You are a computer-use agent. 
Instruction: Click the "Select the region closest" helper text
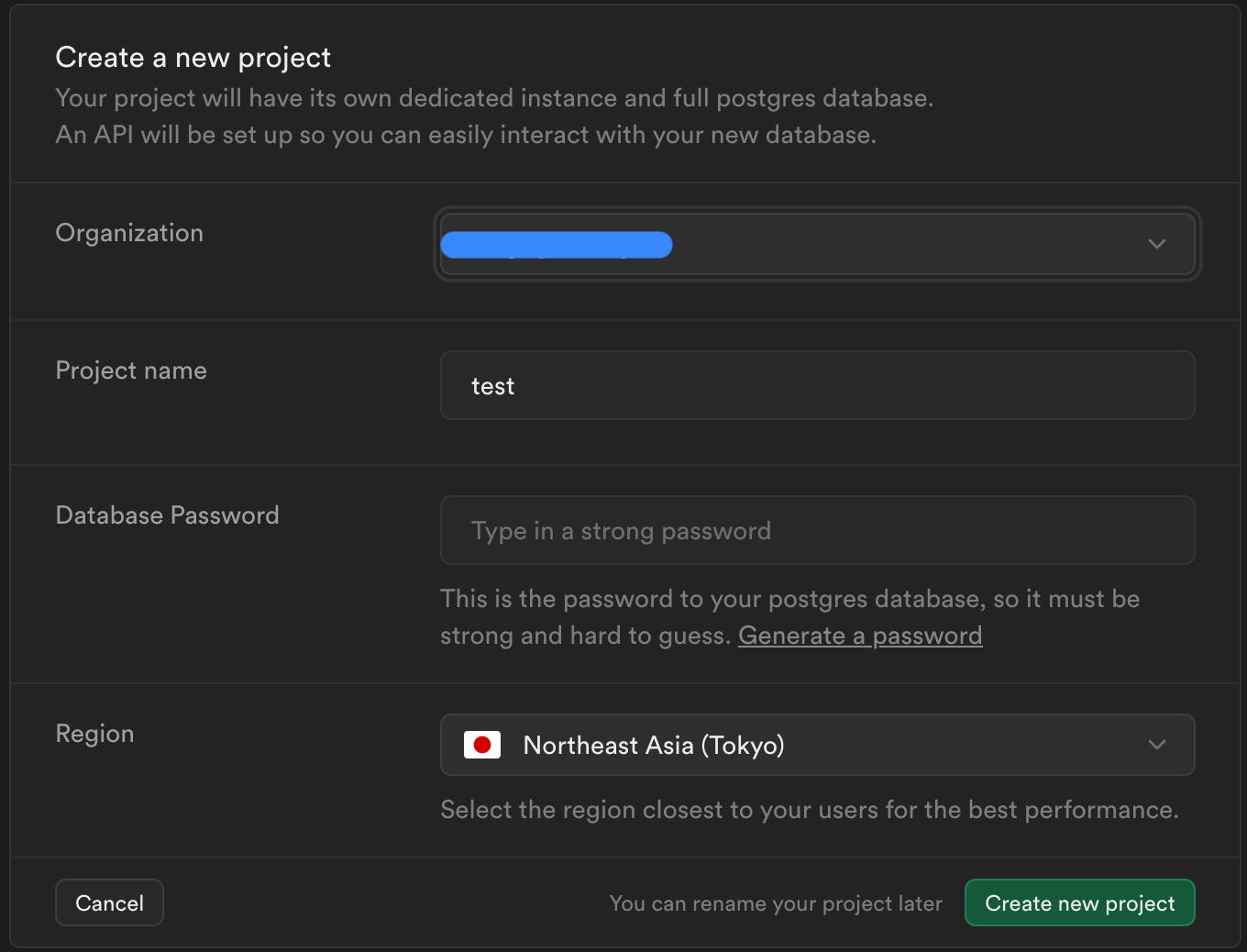pyautogui.click(x=809, y=810)
